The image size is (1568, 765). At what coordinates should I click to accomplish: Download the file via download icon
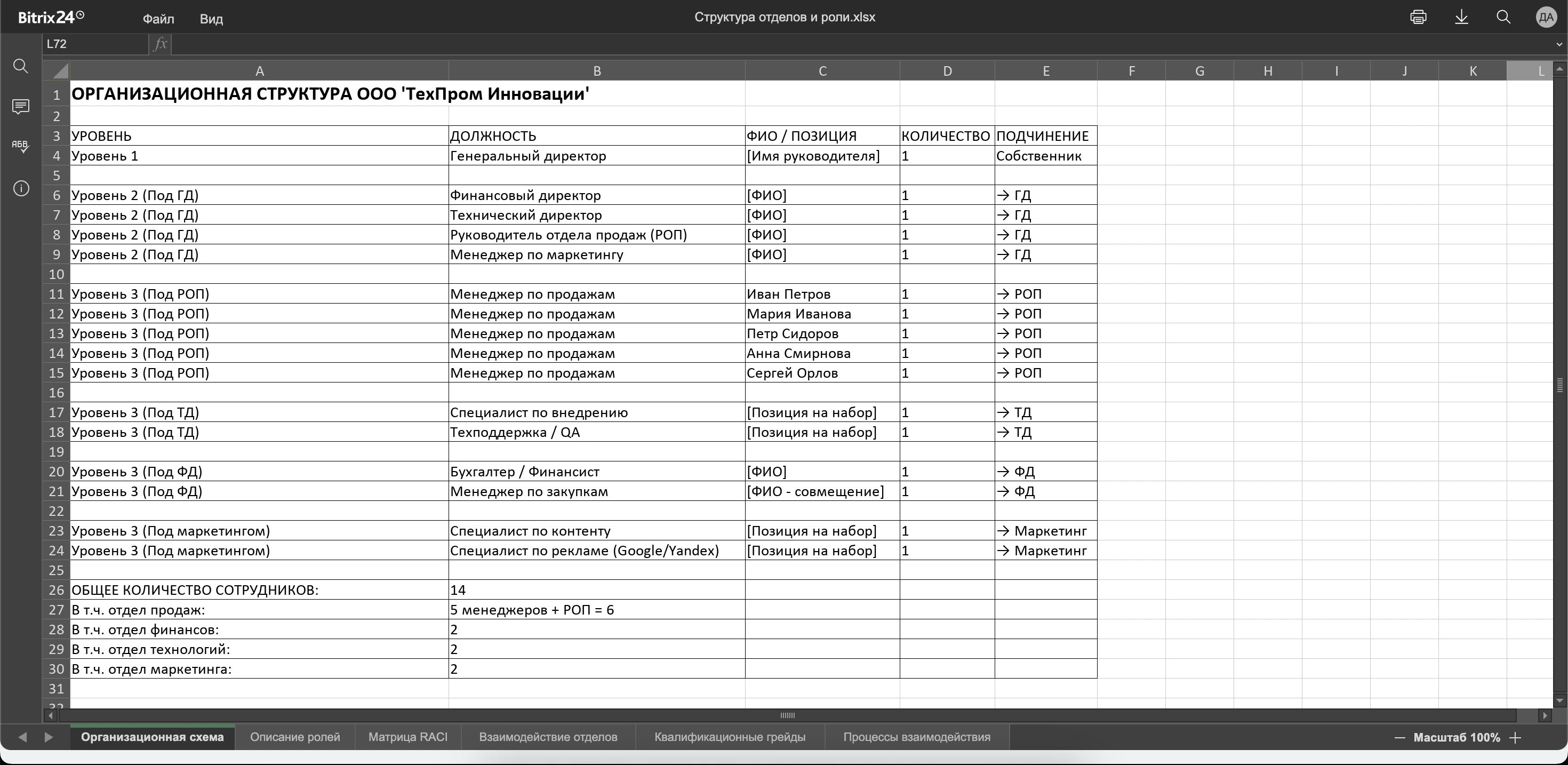(x=1461, y=17)
